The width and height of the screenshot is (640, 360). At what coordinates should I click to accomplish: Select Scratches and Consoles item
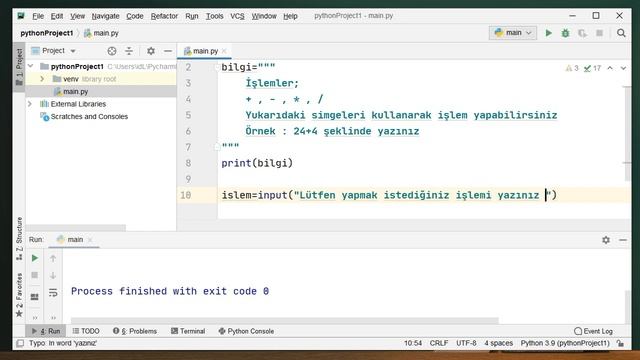tap(84, 116)
